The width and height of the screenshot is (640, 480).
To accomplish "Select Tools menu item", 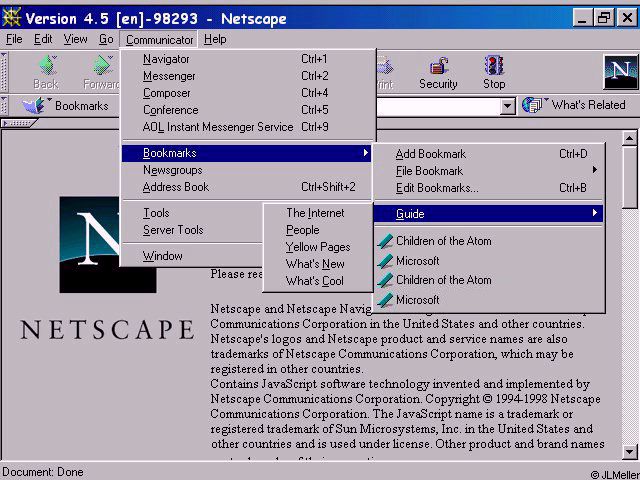I will click(x=192, y=213).
